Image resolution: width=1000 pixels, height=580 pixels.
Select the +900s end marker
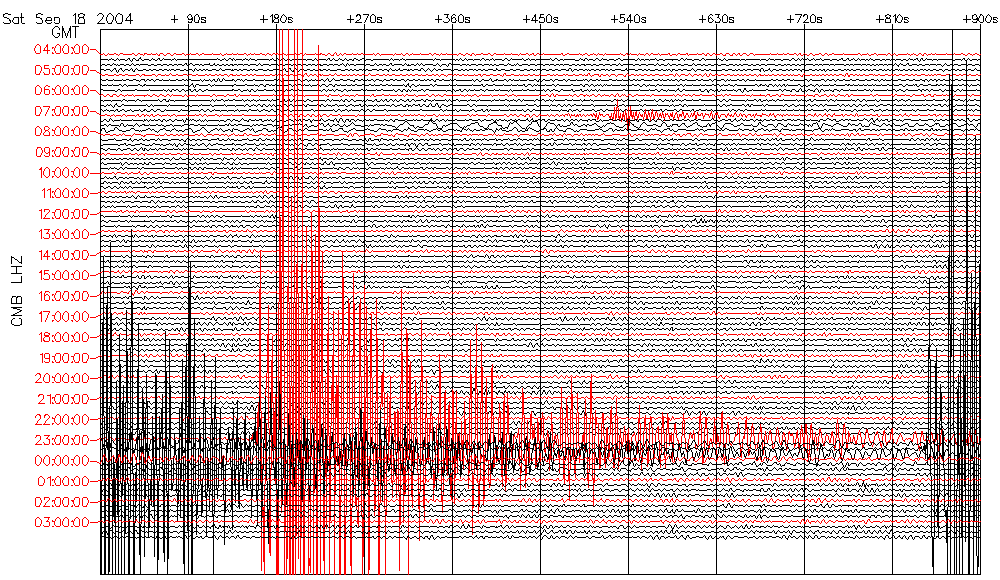(x=976, y=19)
